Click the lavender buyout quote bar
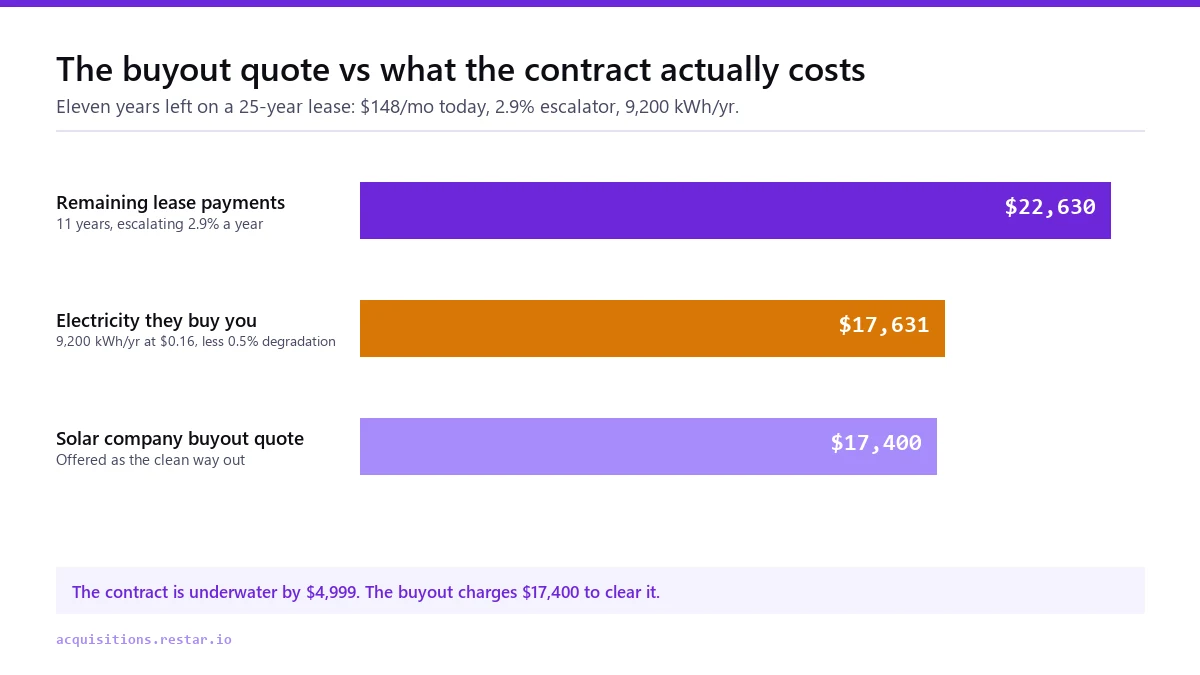Viewport: 1200px width, 675px height. click(648, 446)
